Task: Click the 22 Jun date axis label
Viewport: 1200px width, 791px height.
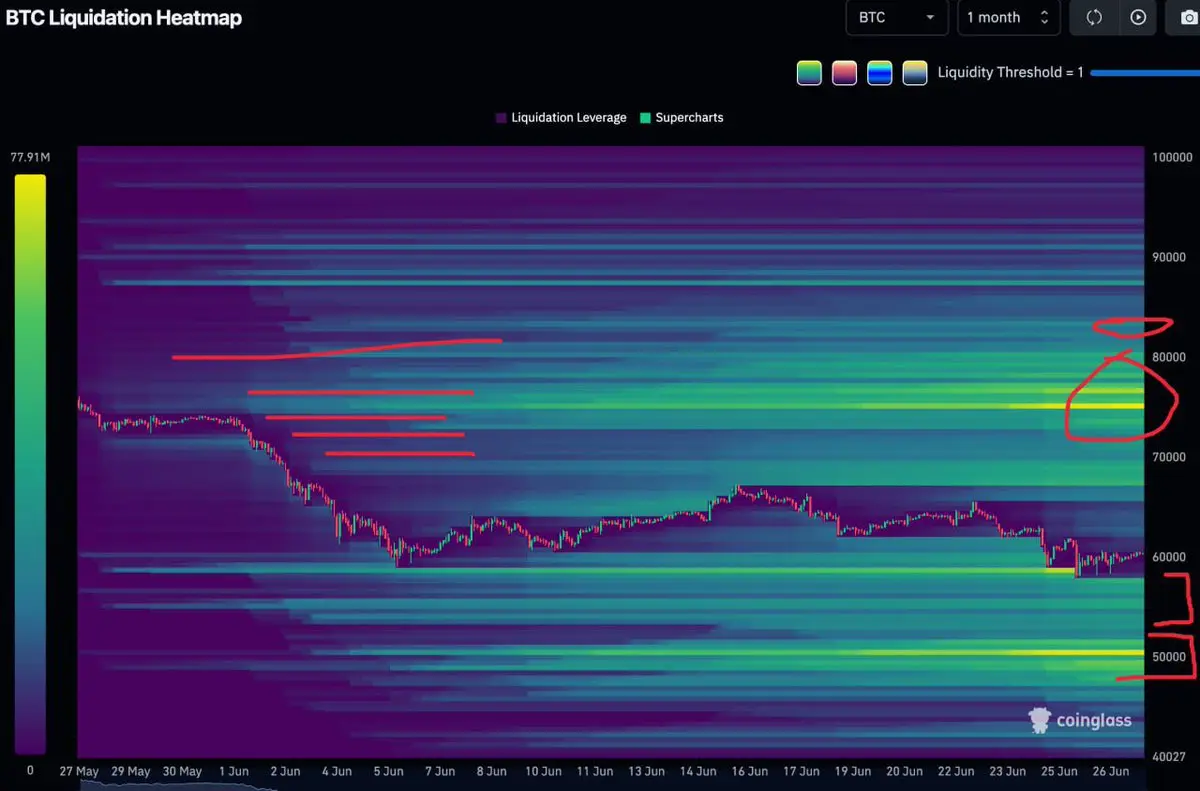Action: pyautogui.click(x=956, y=771)
